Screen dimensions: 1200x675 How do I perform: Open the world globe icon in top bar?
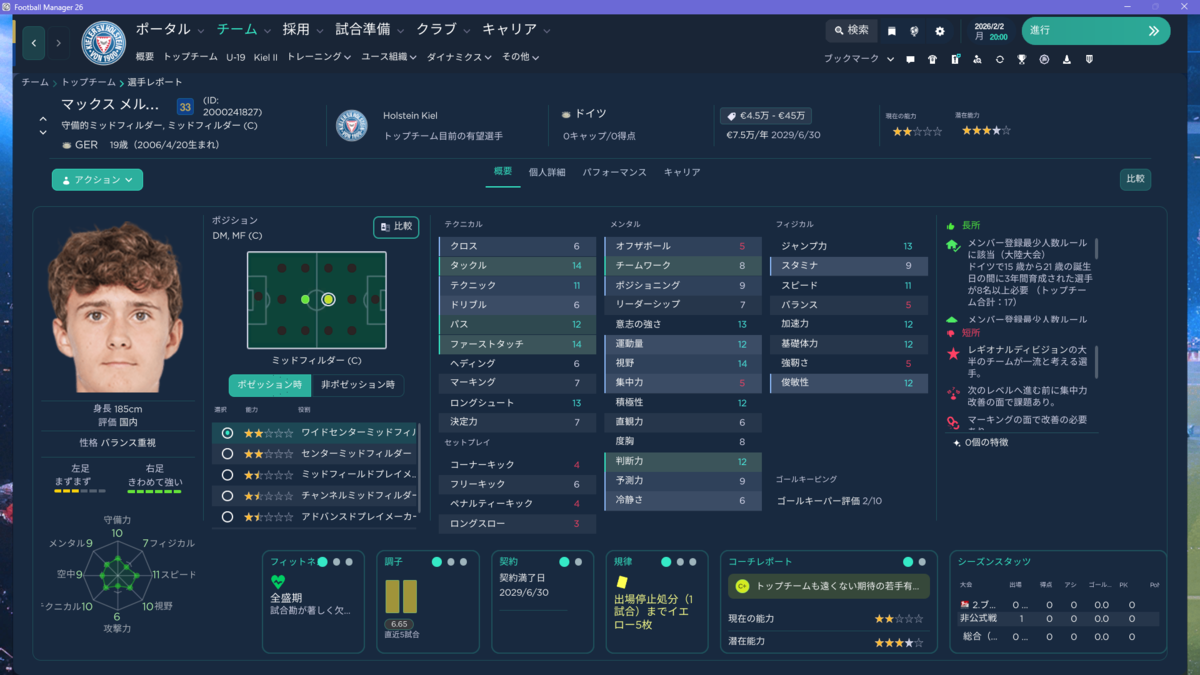(x=915, y=31)
